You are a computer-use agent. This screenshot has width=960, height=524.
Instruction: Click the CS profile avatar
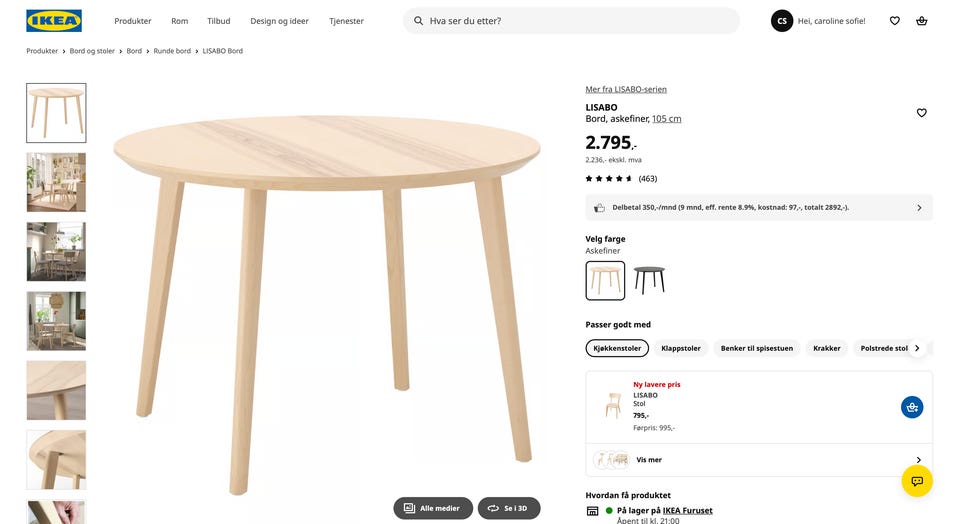click(782, 21)
